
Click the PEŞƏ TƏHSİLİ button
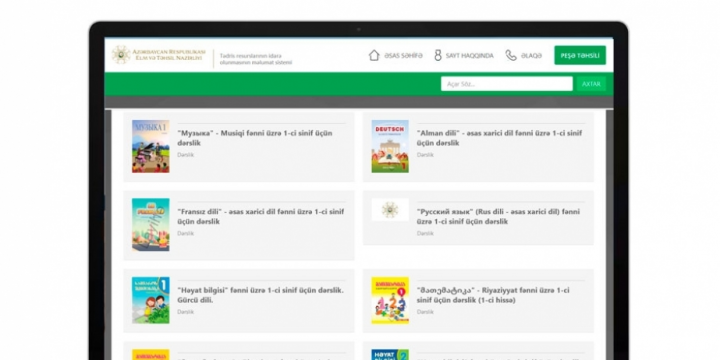[x=580, y=55]
